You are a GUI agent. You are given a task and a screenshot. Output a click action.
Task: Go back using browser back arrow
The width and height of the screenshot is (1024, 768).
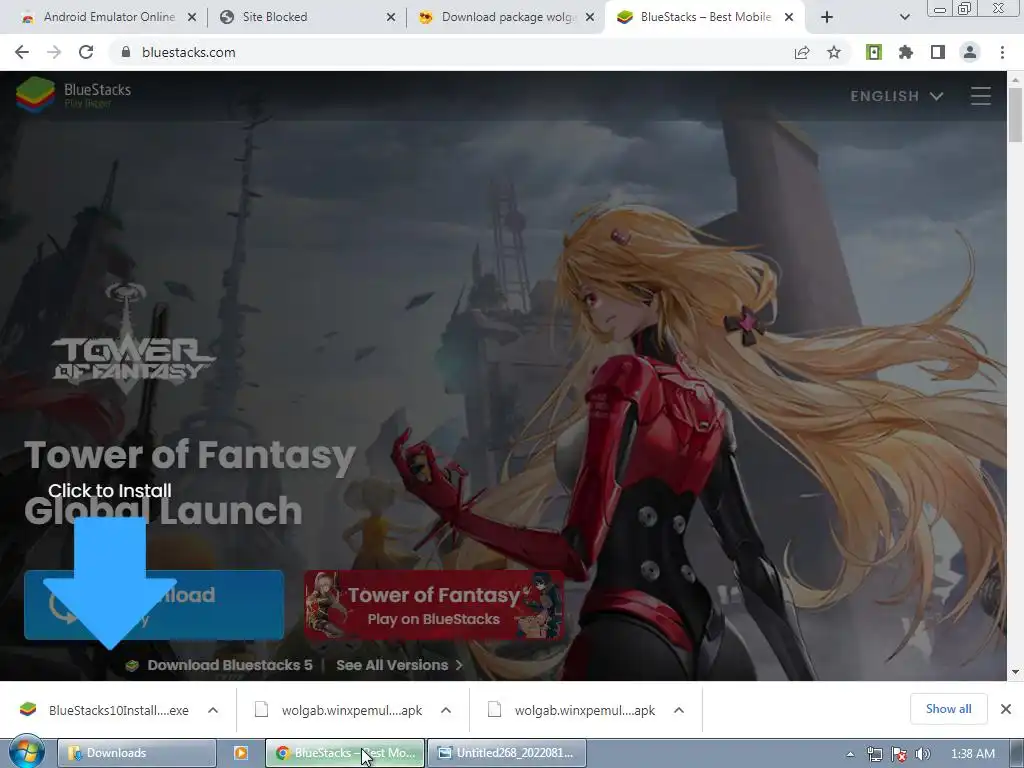point(22,52)
